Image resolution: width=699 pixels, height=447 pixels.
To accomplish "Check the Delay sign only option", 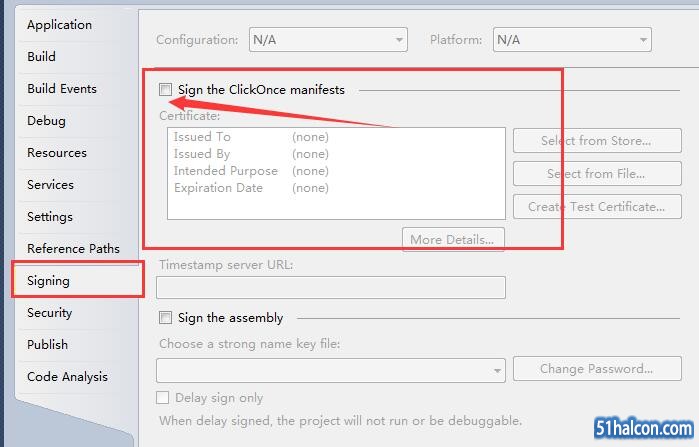I will click(x=165, y=398).
